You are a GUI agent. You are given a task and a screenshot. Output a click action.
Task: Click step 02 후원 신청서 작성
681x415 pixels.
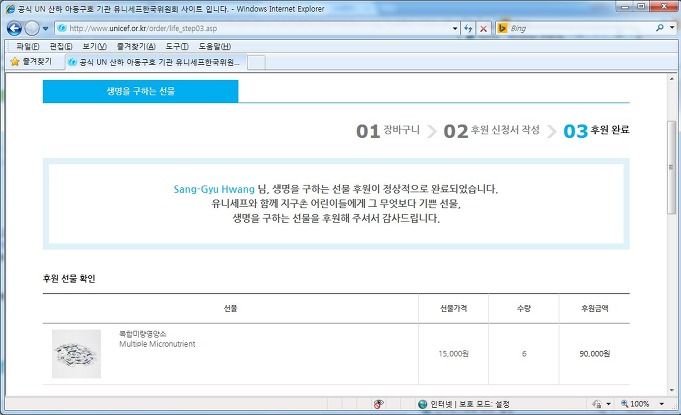[x=491, y=130]
